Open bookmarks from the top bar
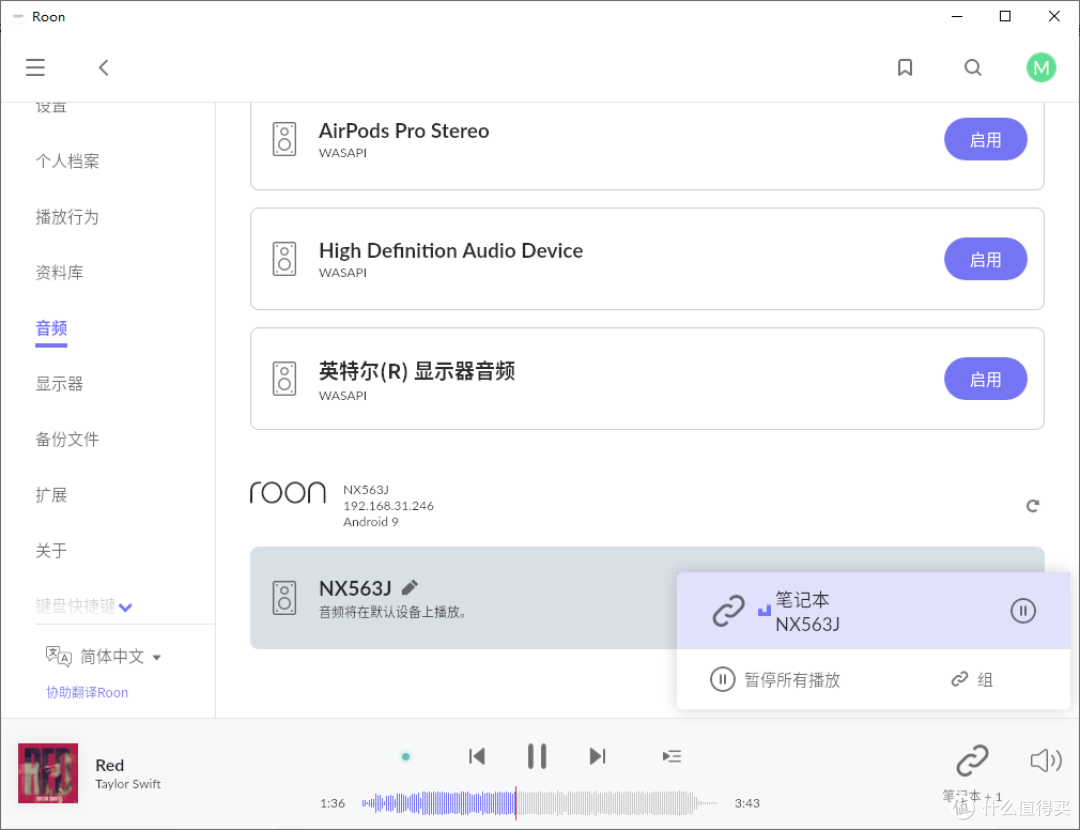Viewport: 1080px width, 830px height. pos(905,68)
